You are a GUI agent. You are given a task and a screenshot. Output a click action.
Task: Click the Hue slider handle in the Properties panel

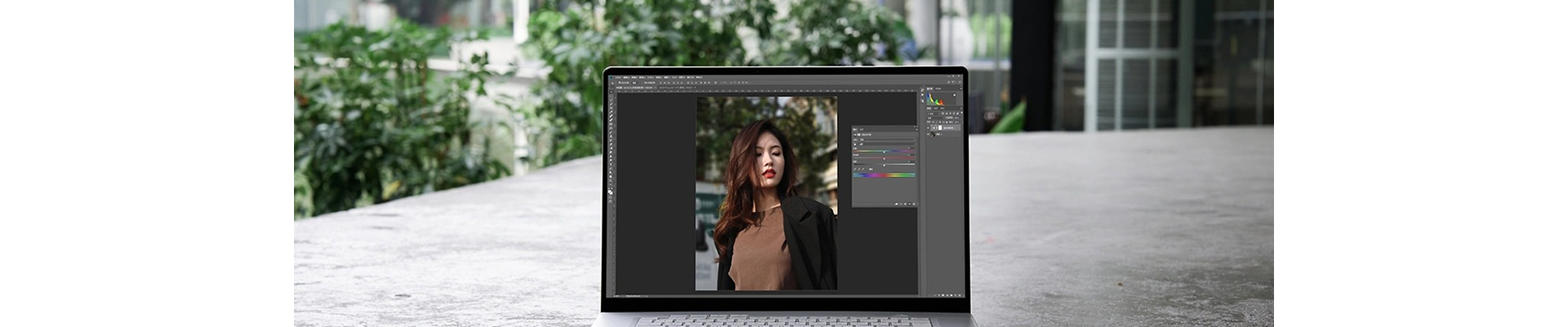884,151
